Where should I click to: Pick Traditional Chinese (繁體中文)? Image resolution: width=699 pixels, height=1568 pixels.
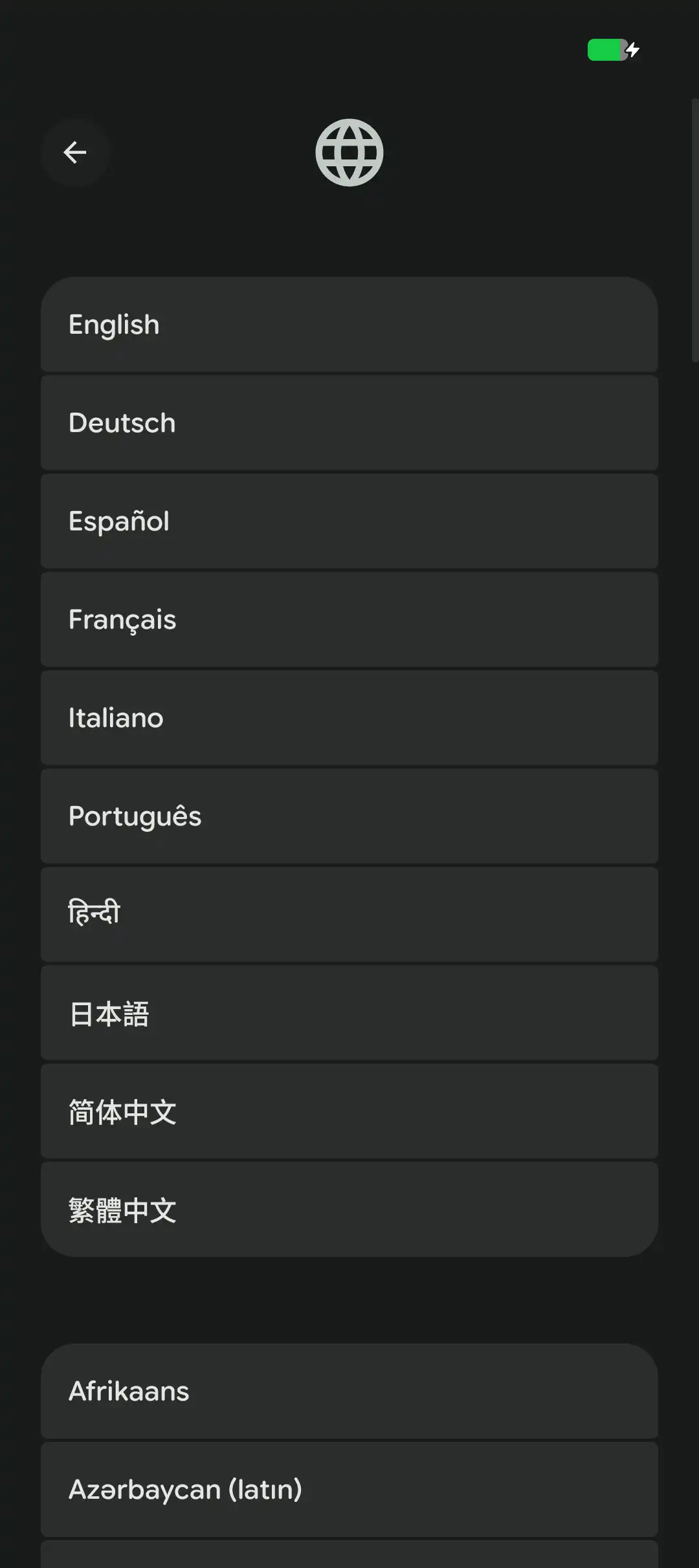tap(349, 1210)
